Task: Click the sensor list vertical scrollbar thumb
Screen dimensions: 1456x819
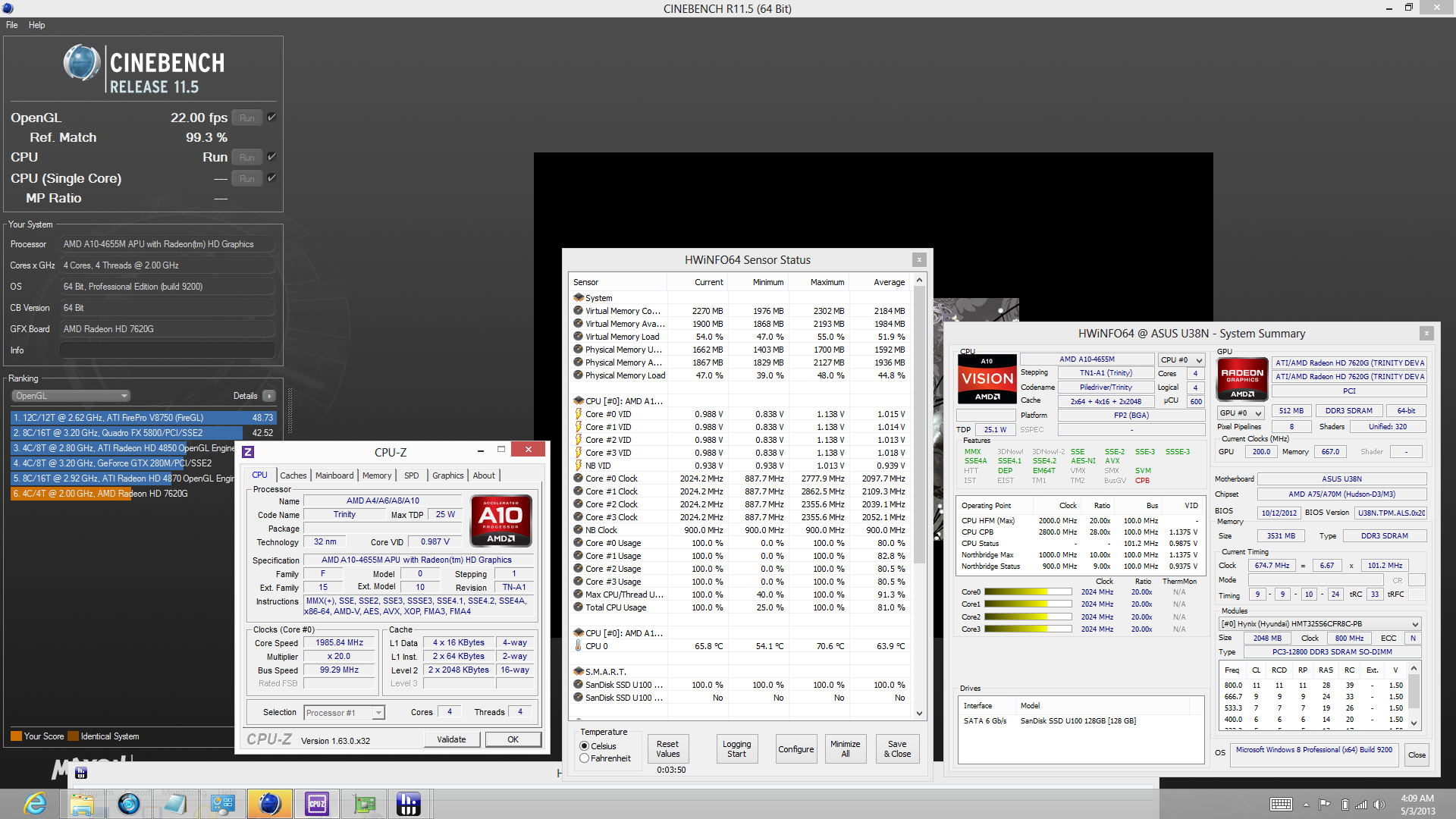Action: tap(920, 426)
